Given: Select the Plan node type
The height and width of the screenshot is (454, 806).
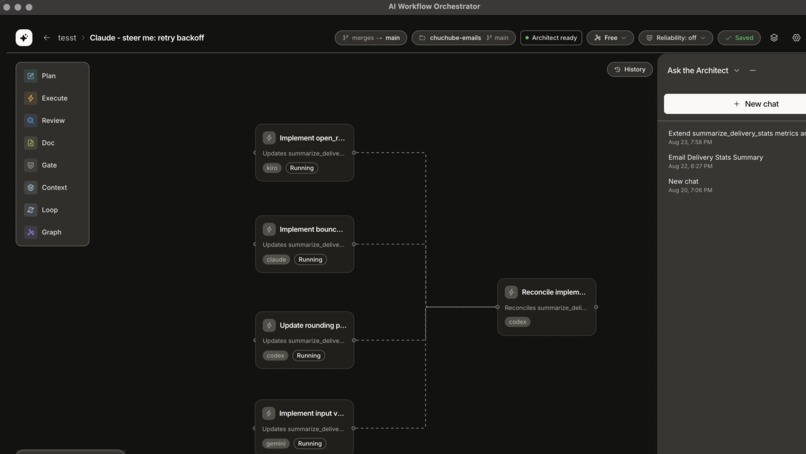Looking at the screenshot, I should click(52, 76).
